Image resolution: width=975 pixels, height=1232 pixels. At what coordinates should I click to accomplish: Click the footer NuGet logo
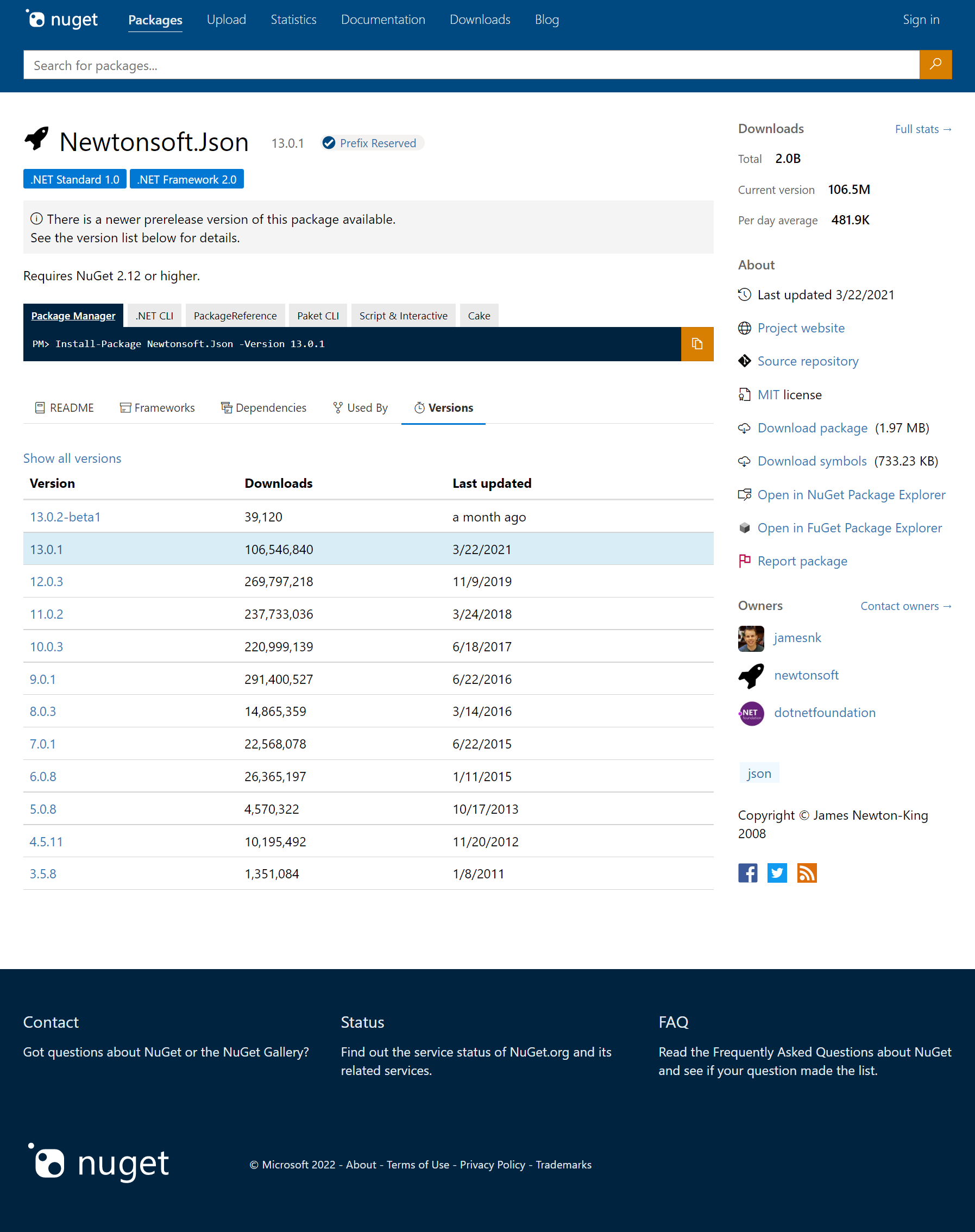[99, 1163]
